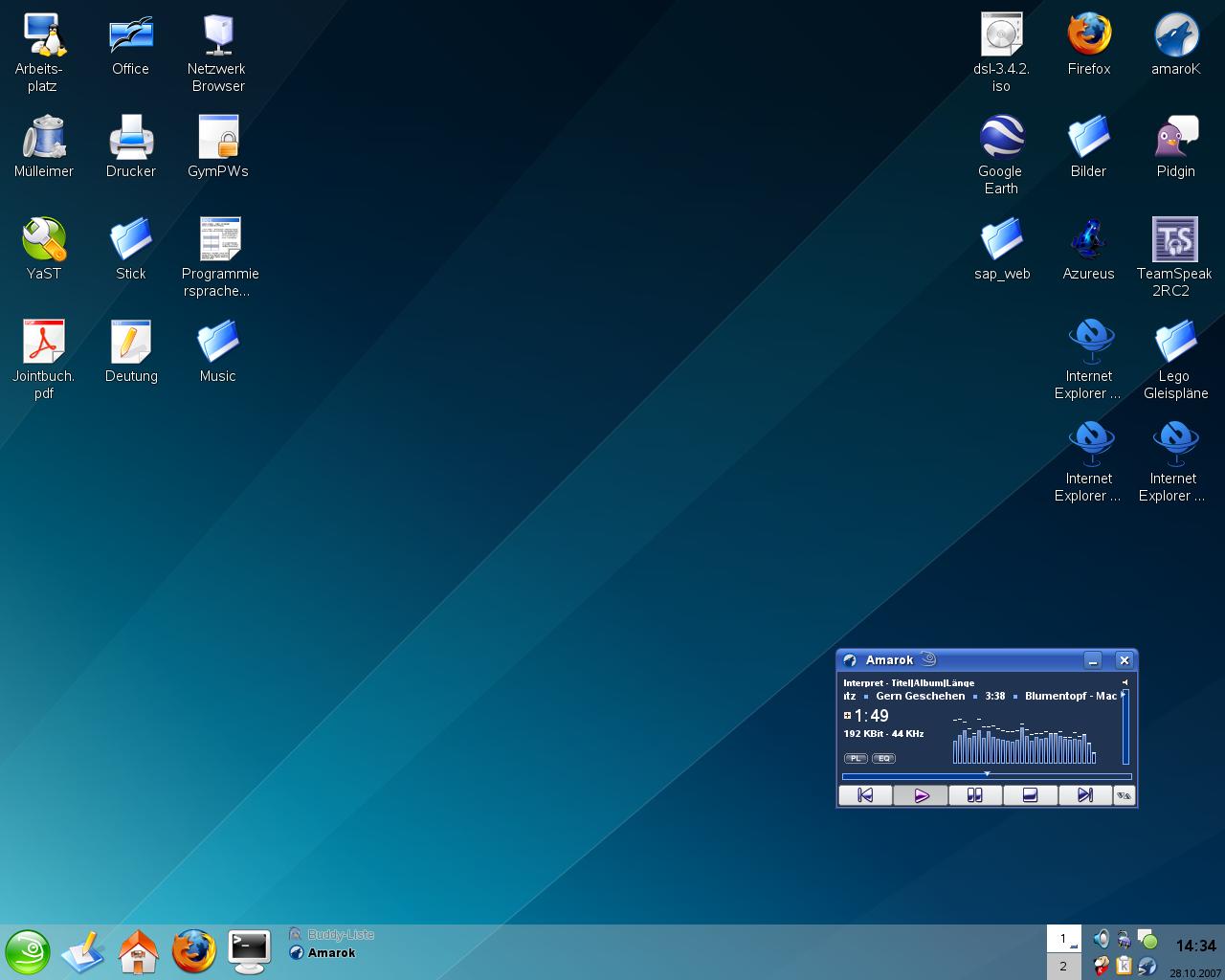This screenshot has width=1225, height=980.
Task: Click the Amarok track position slider
Action: pyautogui.click(x=987, y=775)
